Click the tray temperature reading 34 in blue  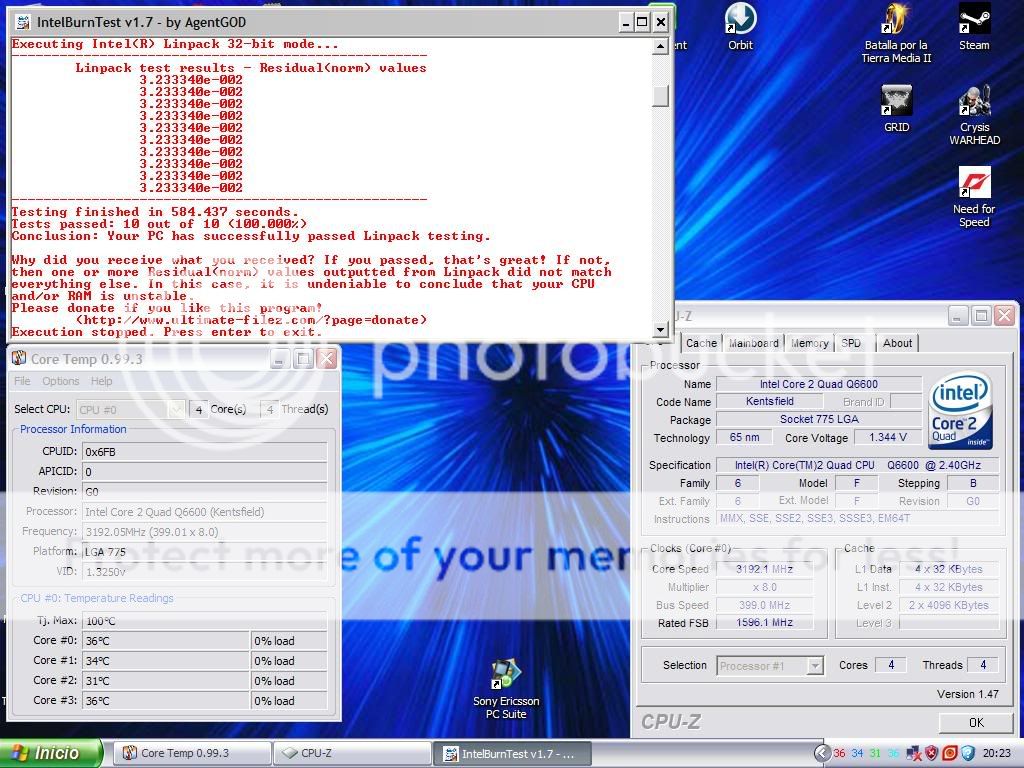[x=857, y=753]
